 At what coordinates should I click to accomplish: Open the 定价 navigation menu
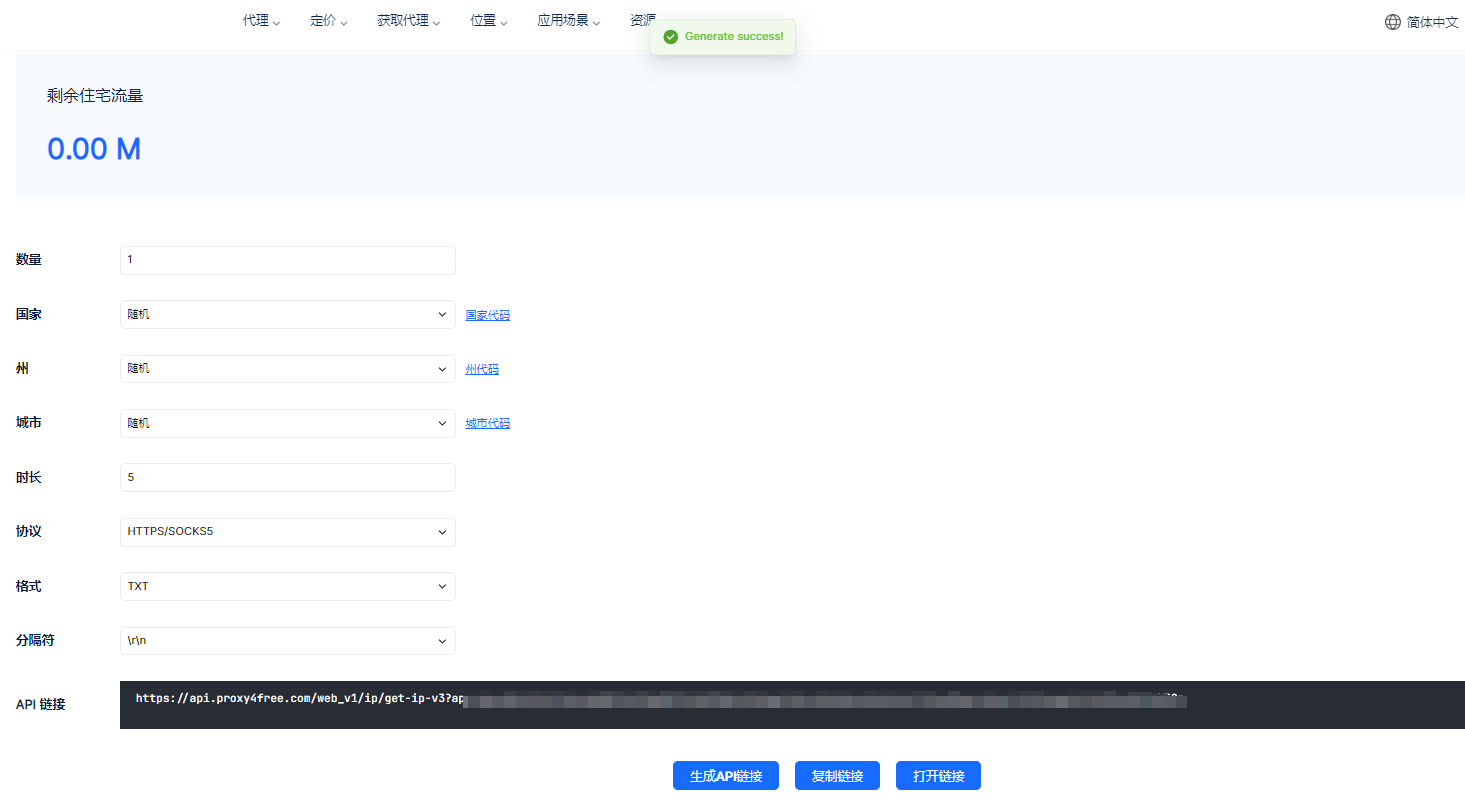tap(329, 21)
